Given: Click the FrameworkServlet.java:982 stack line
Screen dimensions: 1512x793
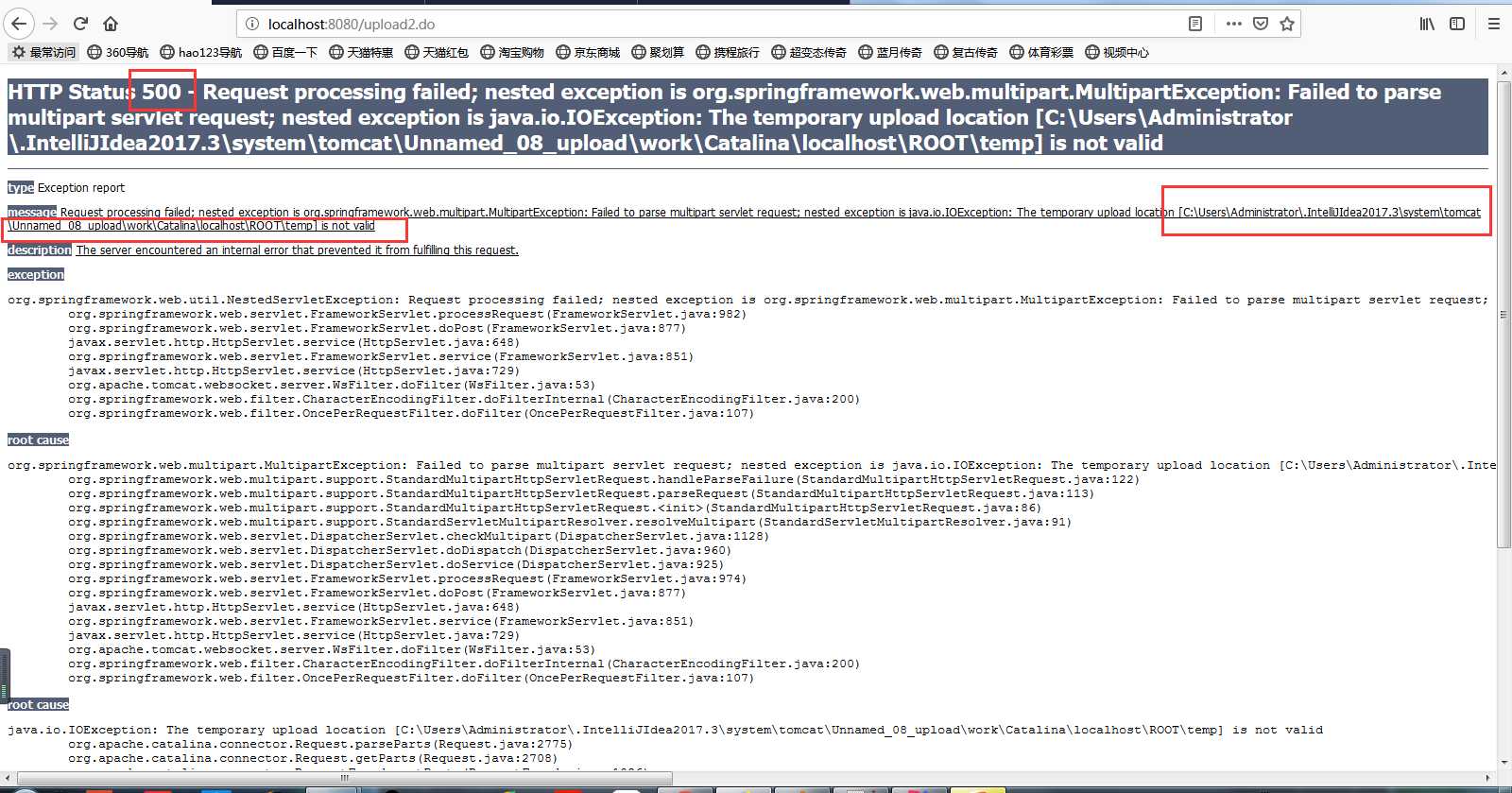Looking at the screenshot, I should click(x=407, y=314).
